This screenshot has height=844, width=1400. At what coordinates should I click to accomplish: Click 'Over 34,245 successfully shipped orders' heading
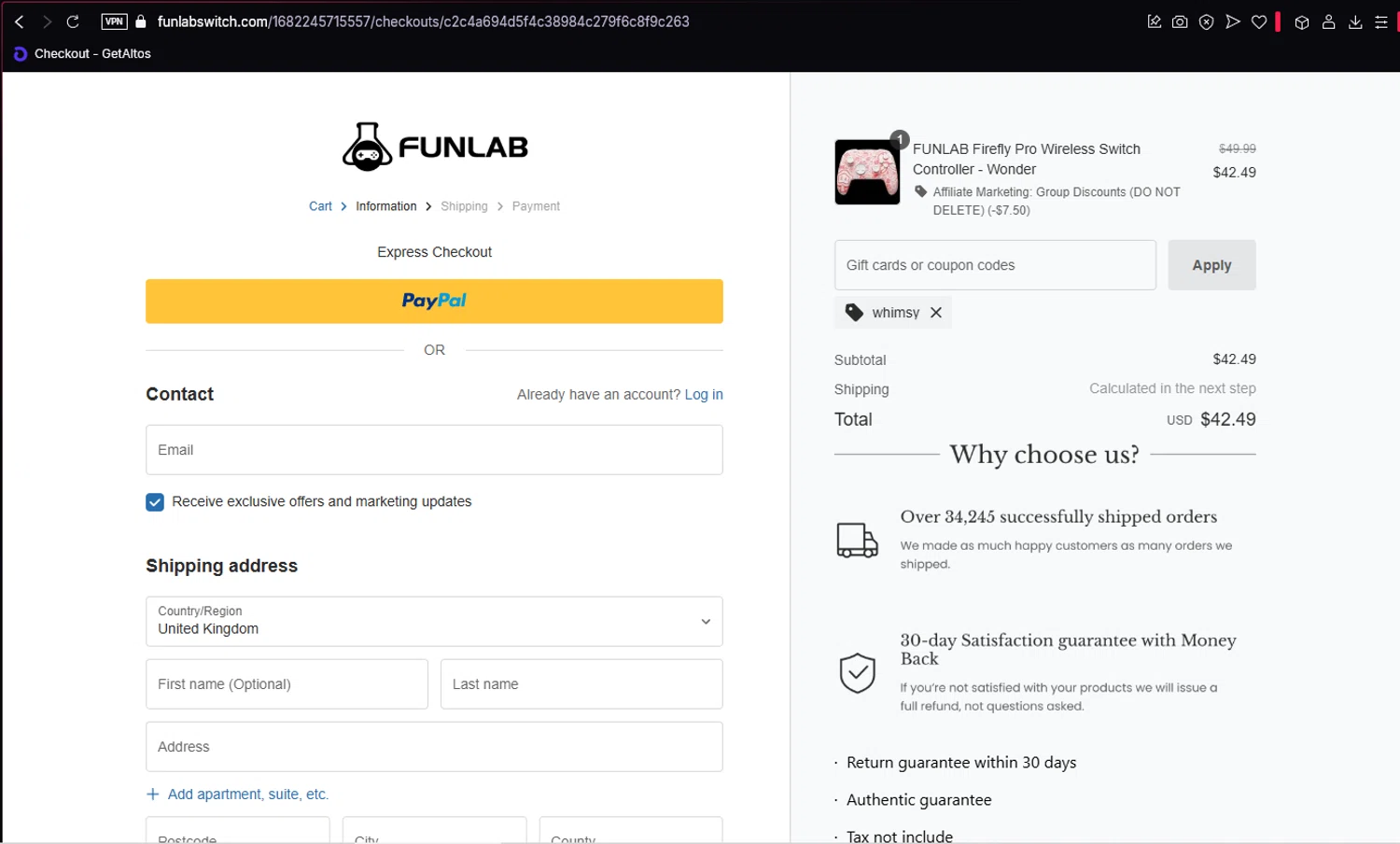click(1058, 517)
